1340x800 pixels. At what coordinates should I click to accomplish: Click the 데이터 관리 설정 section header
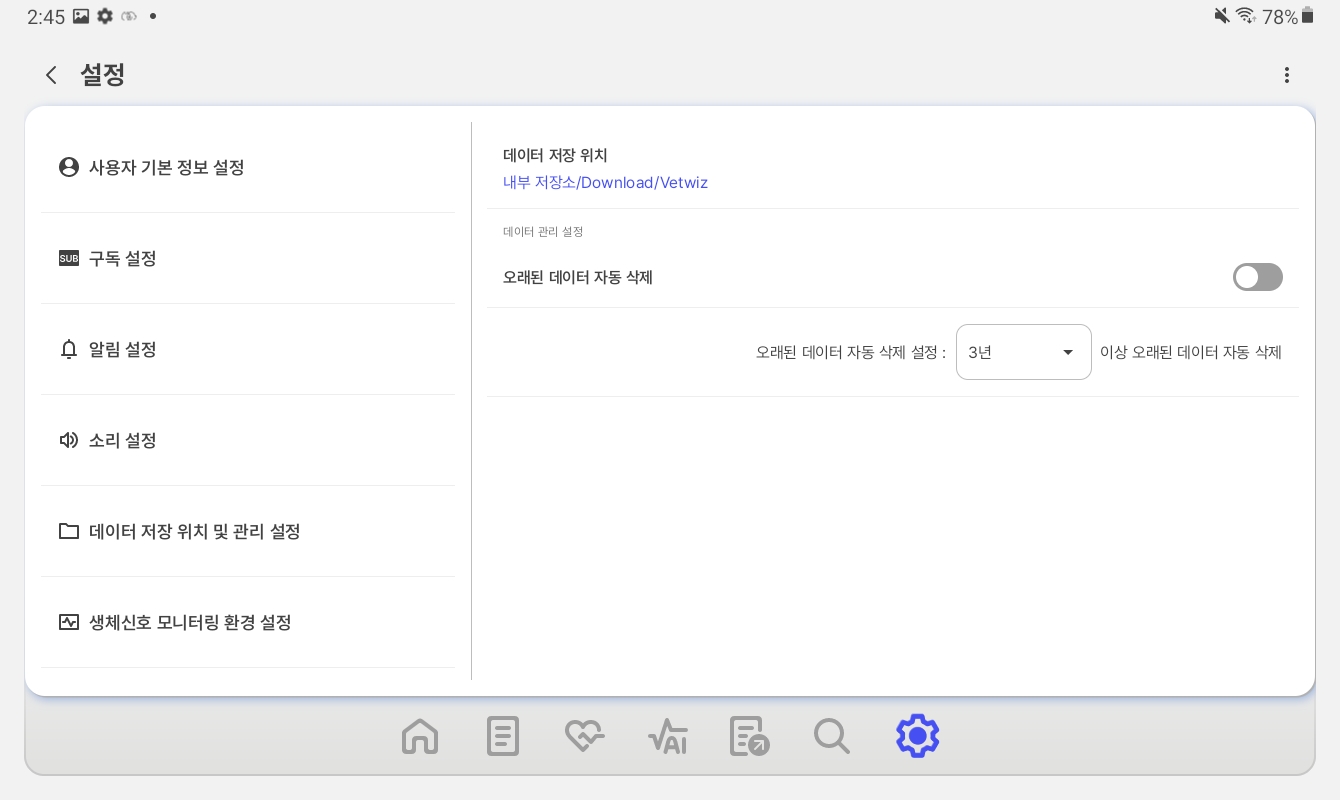pyautogui.click(x=543, y=231)
